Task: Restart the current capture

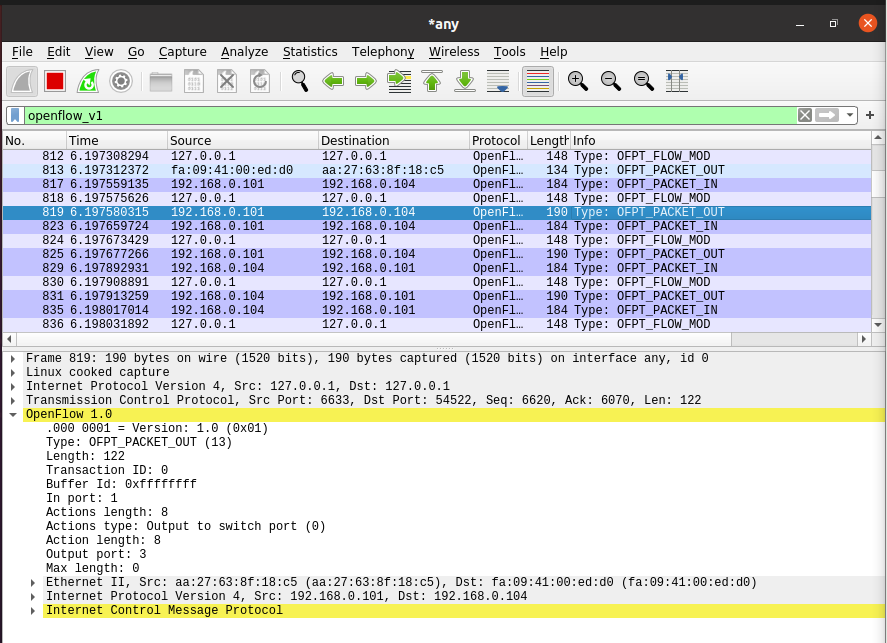Action: point(88,81)
